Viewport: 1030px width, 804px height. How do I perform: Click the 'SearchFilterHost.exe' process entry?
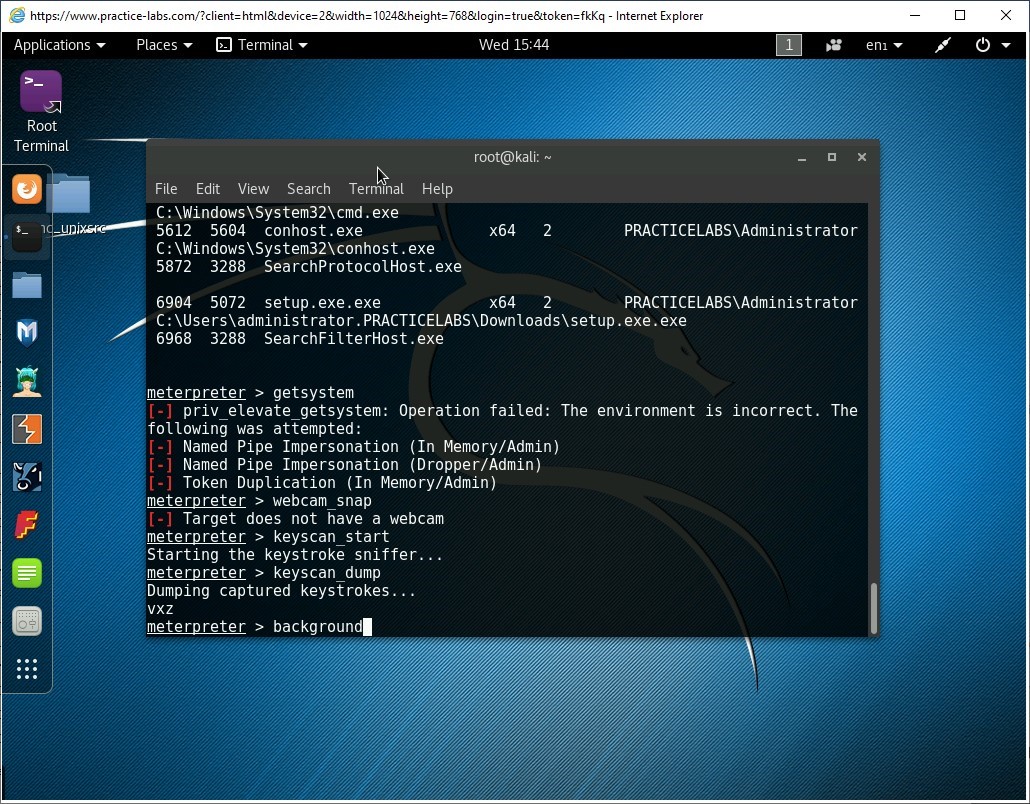coord(353,339)
